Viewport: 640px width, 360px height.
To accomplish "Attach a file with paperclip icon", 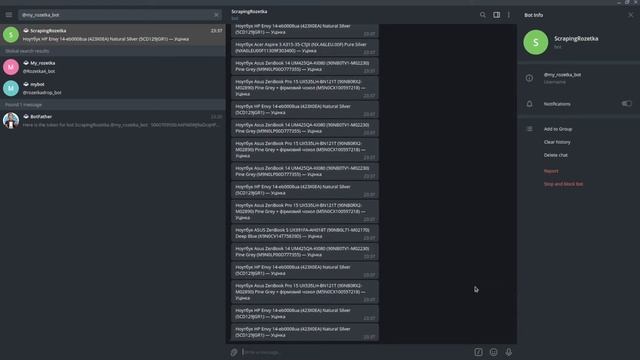I will pos(233,352).
